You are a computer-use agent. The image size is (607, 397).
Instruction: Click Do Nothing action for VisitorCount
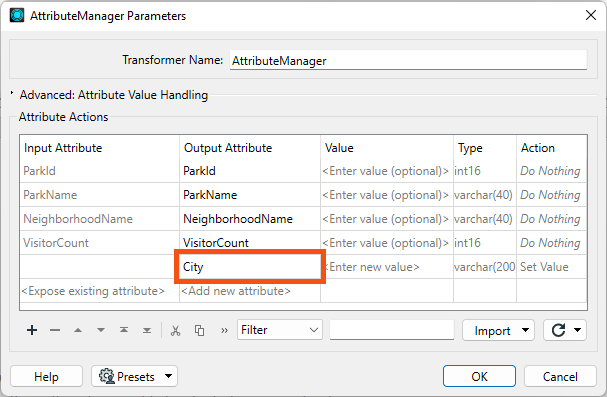pos(552,243)
